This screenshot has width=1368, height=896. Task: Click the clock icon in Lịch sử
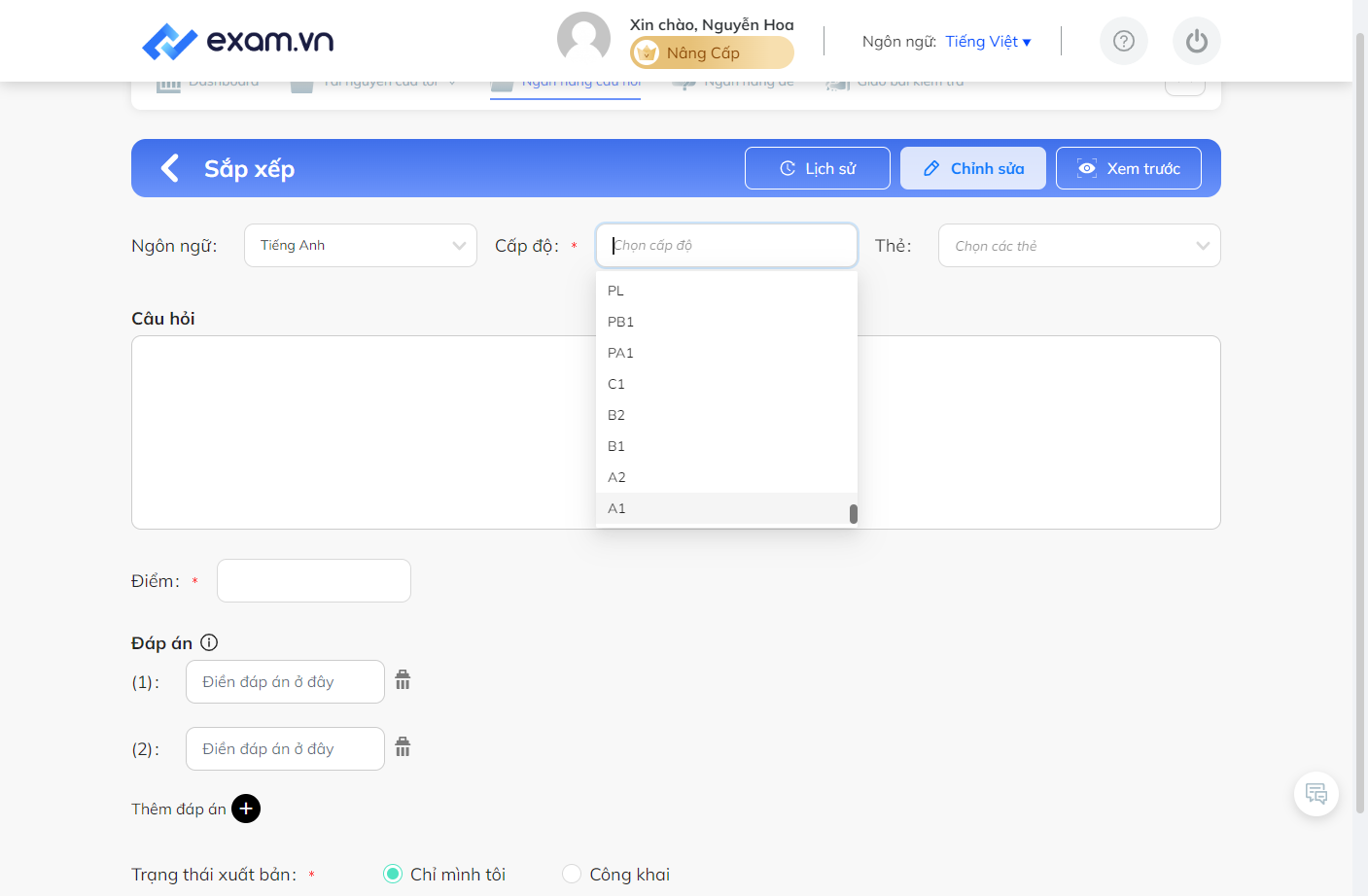pos(788,168)
